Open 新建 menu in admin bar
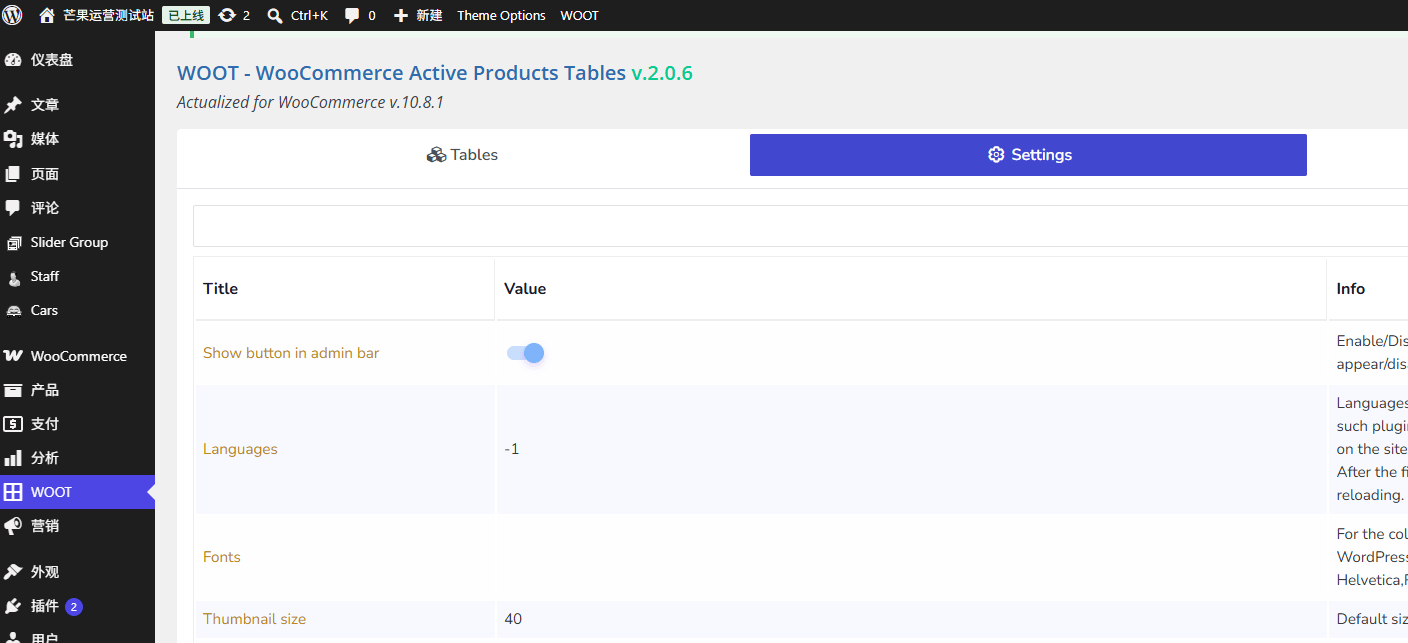1408x643 pixels. point(418,15)
